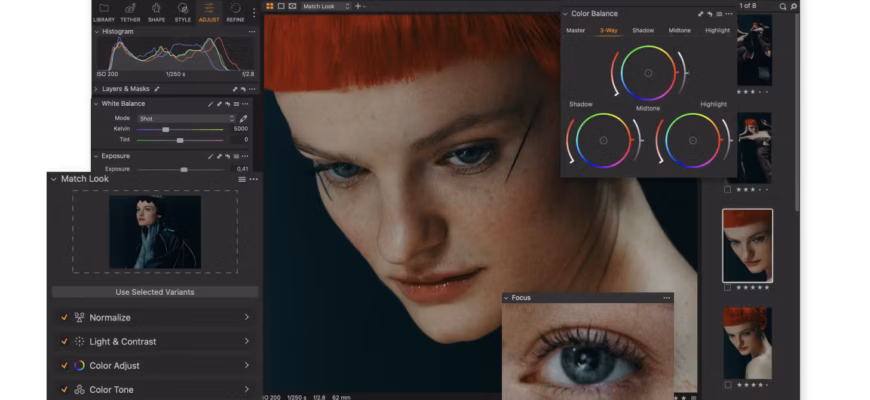Screen dimensions: 870x400
Task: Collapse the Histogram panel
Action: (x=97, y=32)
